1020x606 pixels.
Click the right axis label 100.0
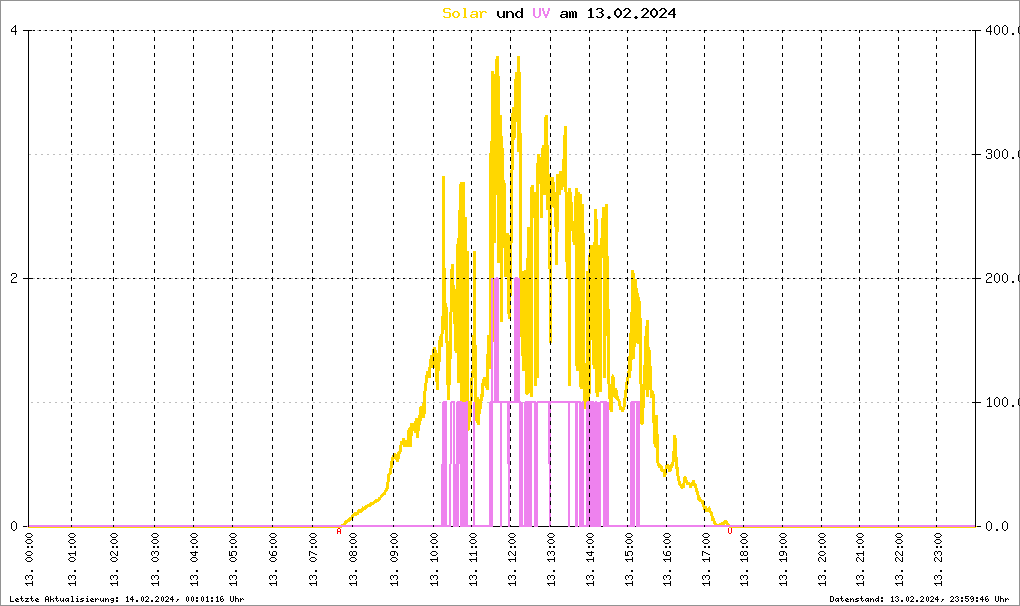coord(998,402)
